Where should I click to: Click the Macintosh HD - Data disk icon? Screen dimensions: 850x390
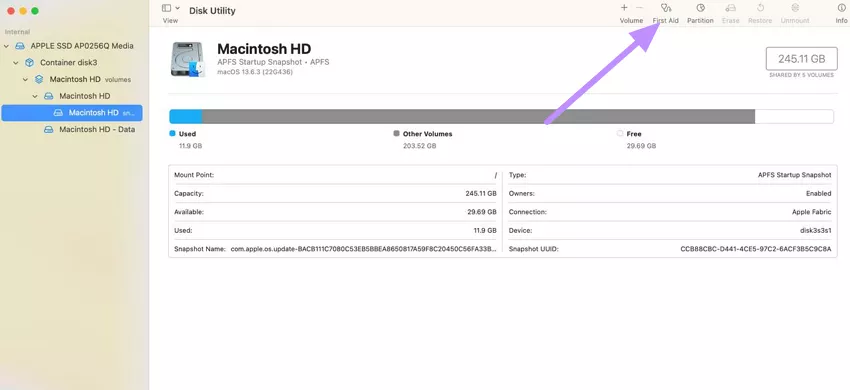pyautogui.click(x=49, y=130)
